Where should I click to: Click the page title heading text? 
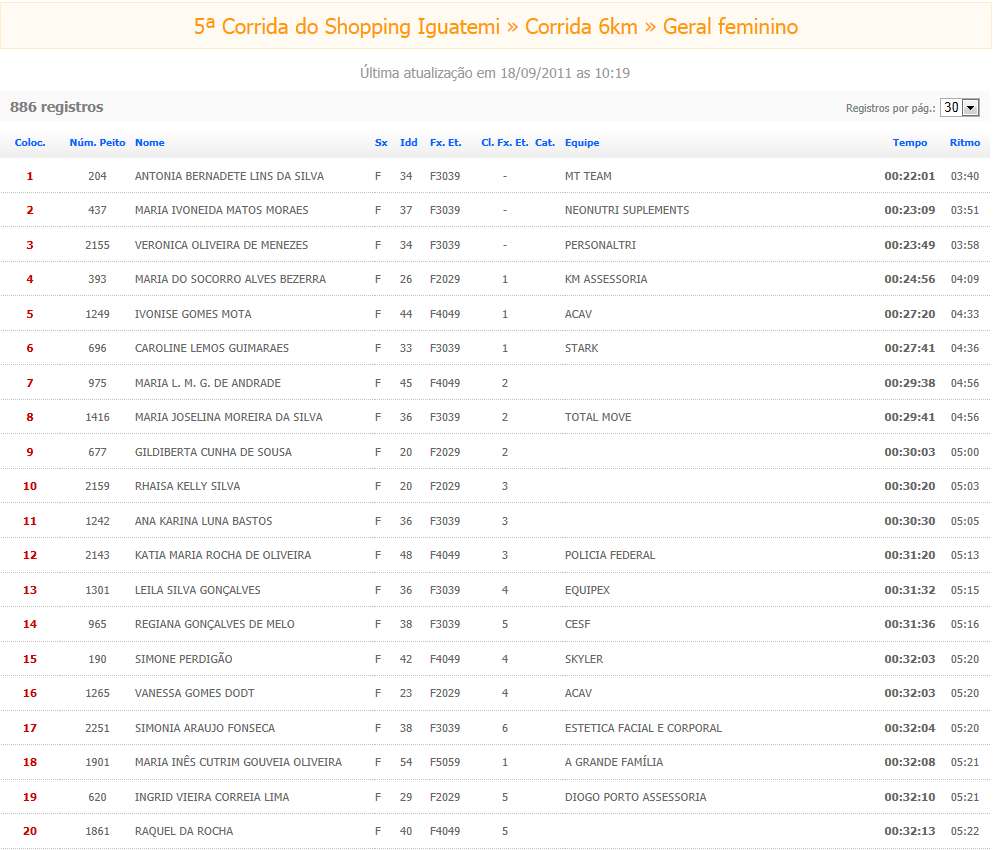[496, 27]
